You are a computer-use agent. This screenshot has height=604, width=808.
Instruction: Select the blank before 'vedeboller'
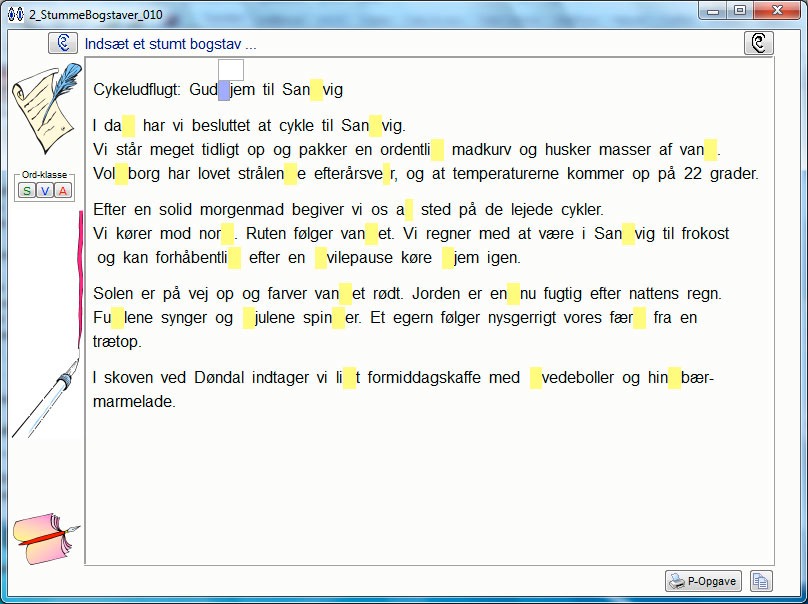pos(536,378)
